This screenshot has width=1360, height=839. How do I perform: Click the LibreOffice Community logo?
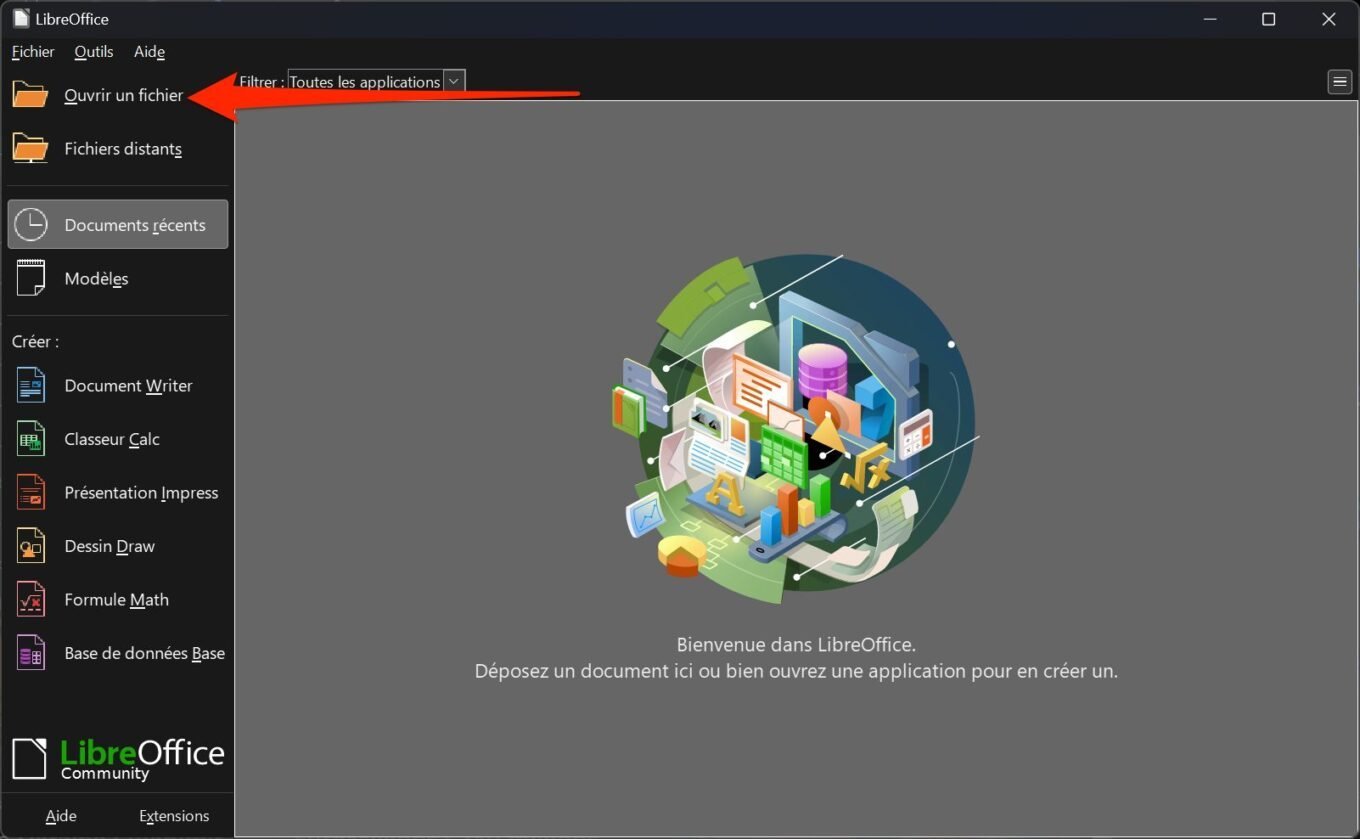[x=118, y=759]
